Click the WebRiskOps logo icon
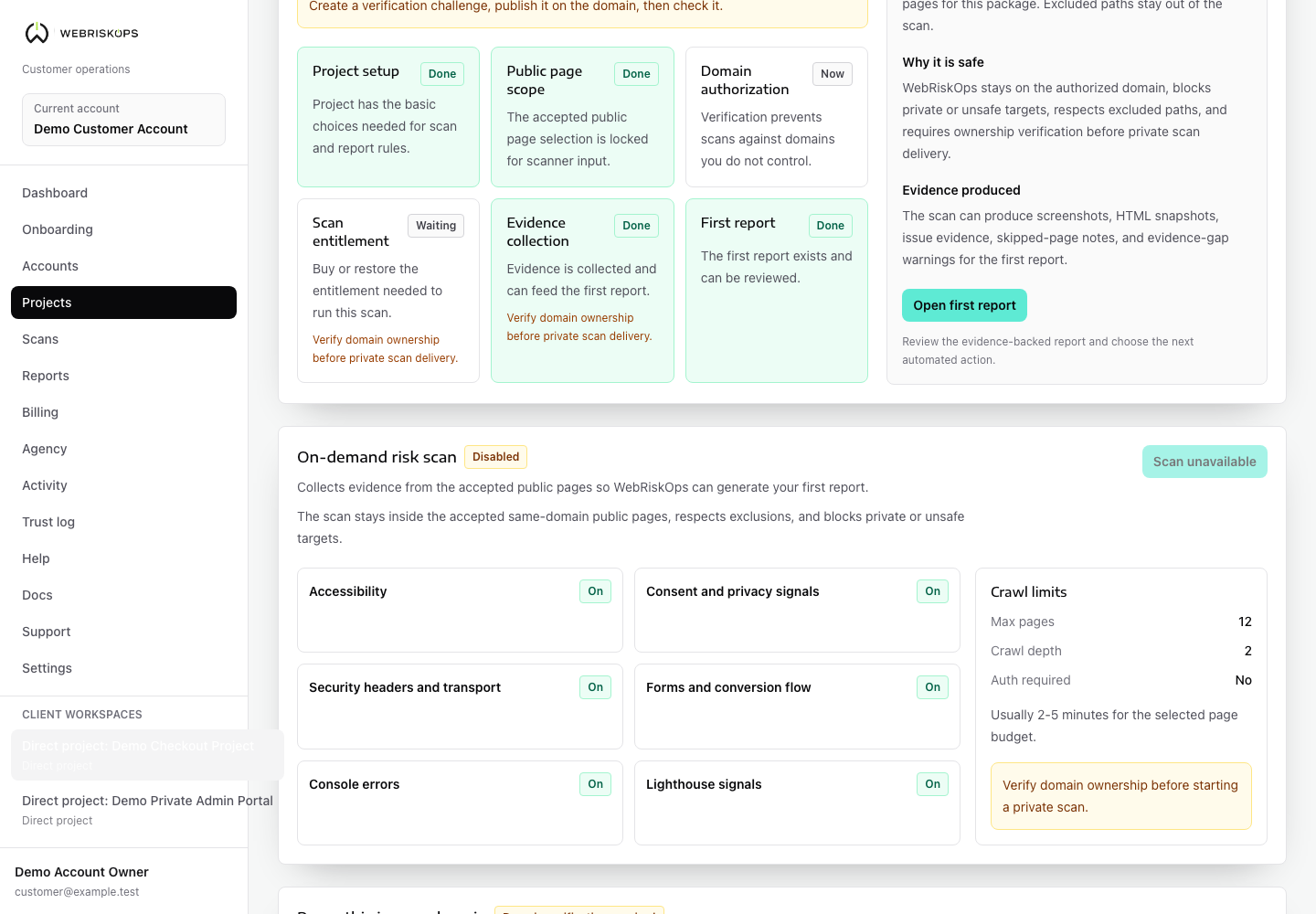Viewport: 1316px width, 914px height. [x=37, y=33]
